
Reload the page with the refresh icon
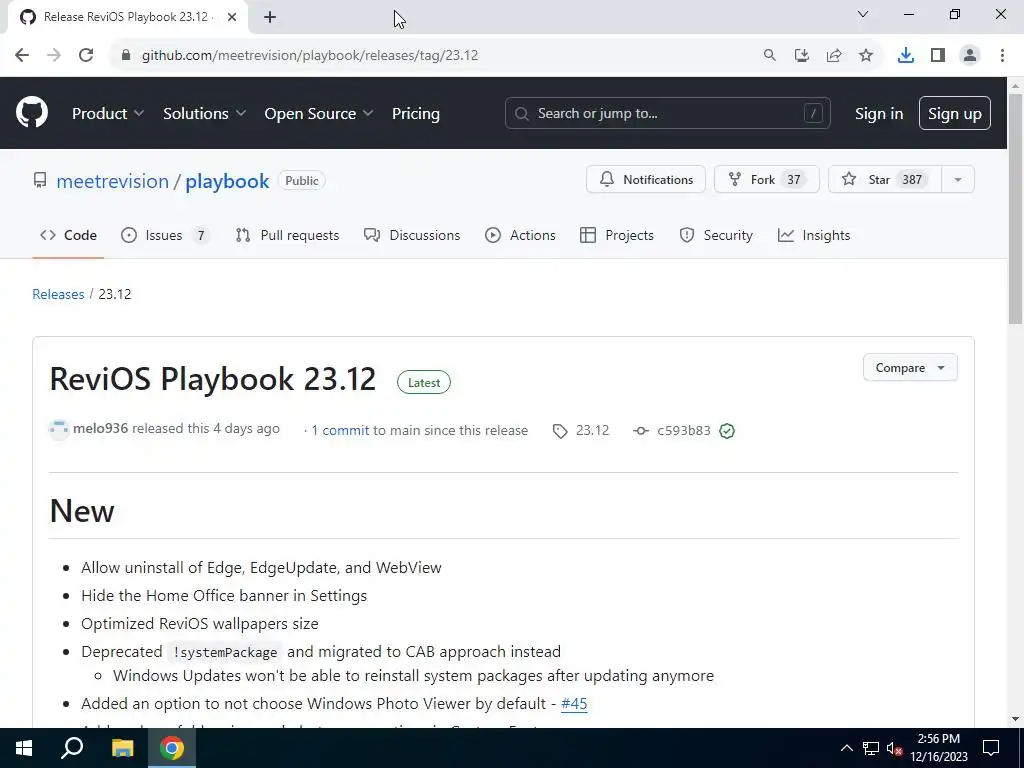[x=86, y=56]
